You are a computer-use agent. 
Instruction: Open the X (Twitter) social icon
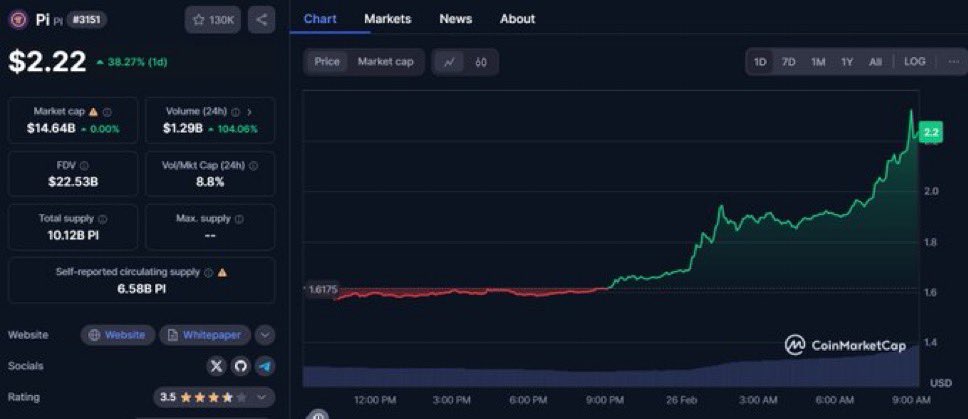pos(216,366)
